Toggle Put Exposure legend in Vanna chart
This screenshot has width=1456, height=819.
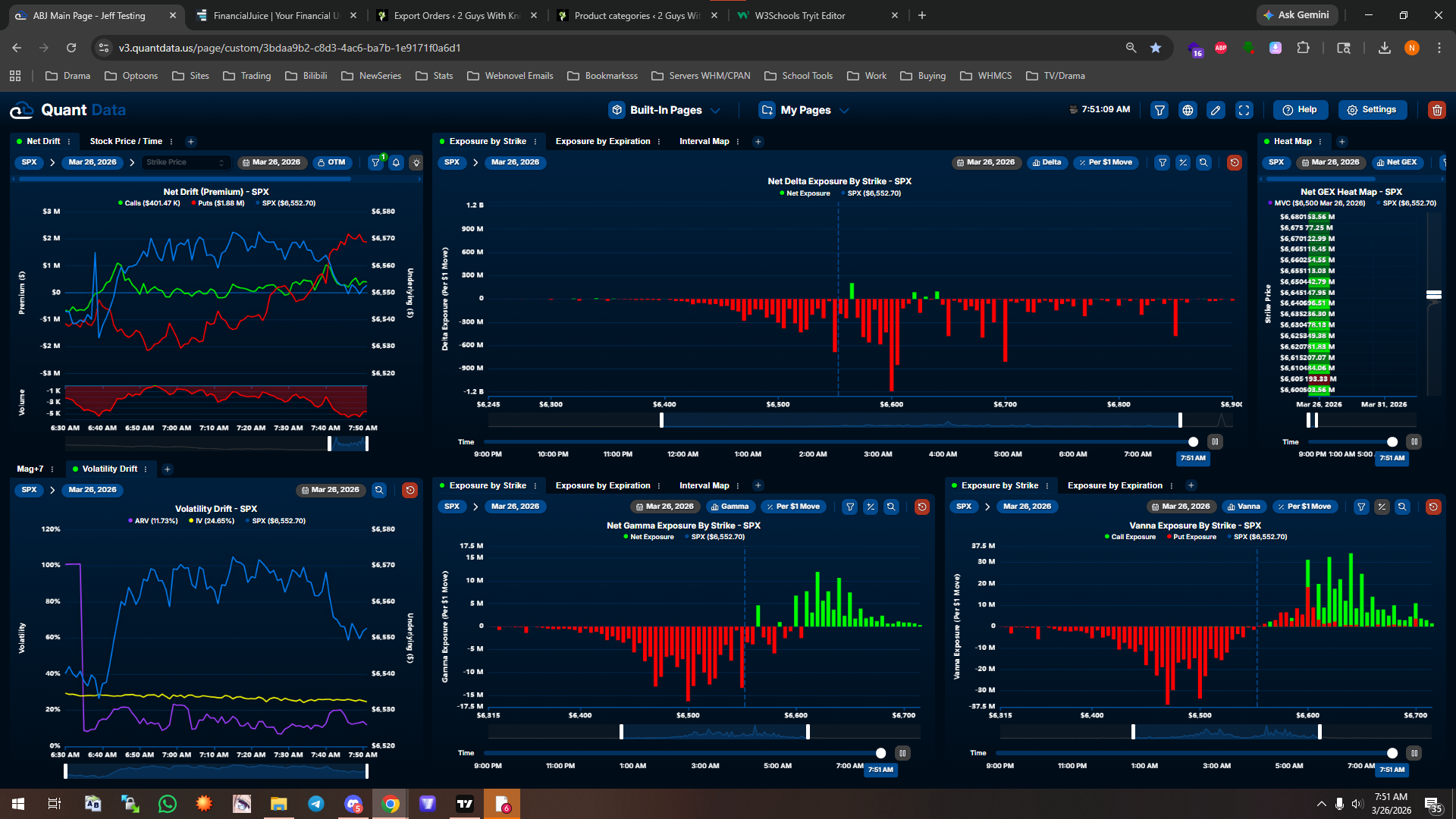(x=1194, y=537)
